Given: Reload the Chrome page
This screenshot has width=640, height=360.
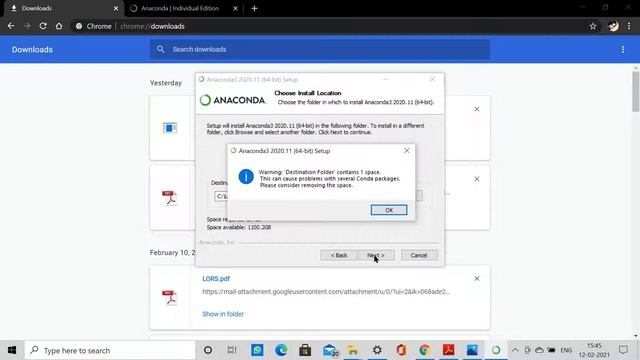Looking at the screenshot, I should (x=43, y=26).
